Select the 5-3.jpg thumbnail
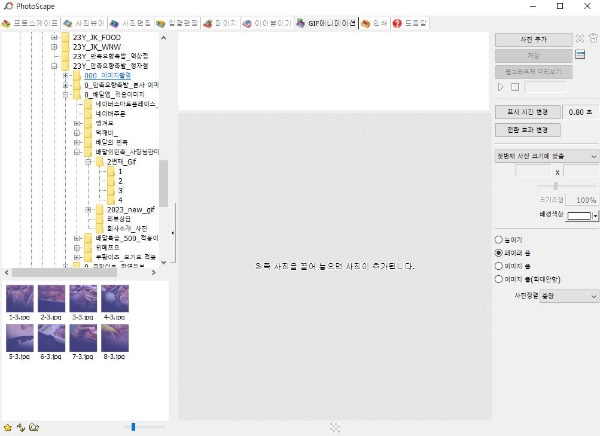600x436 pixels. [x=20, y=338]
